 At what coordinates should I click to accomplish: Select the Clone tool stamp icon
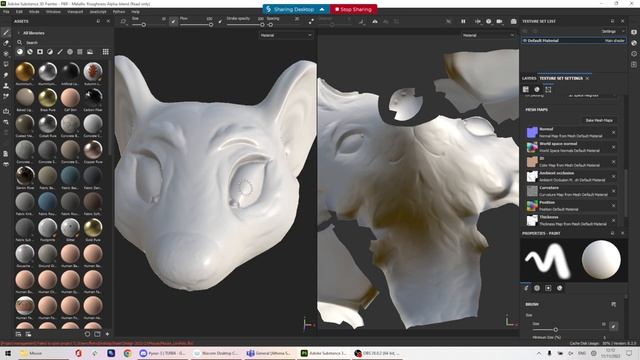click(x=6, y=86)
